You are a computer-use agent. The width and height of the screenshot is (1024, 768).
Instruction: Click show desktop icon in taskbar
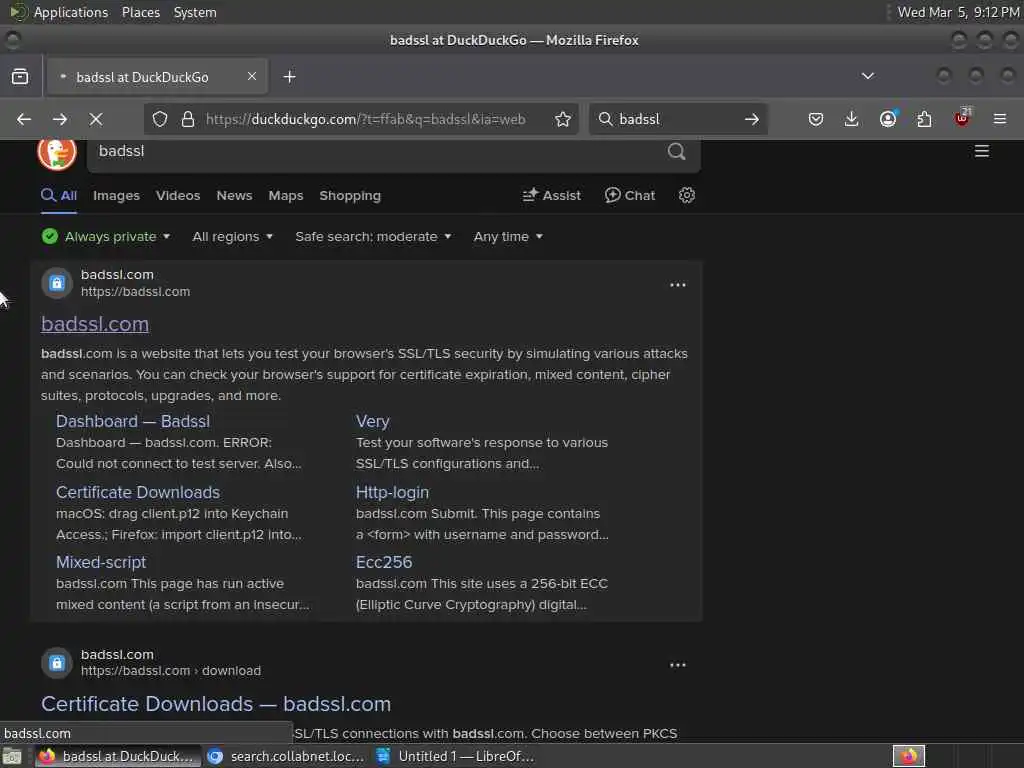(12, 757)
